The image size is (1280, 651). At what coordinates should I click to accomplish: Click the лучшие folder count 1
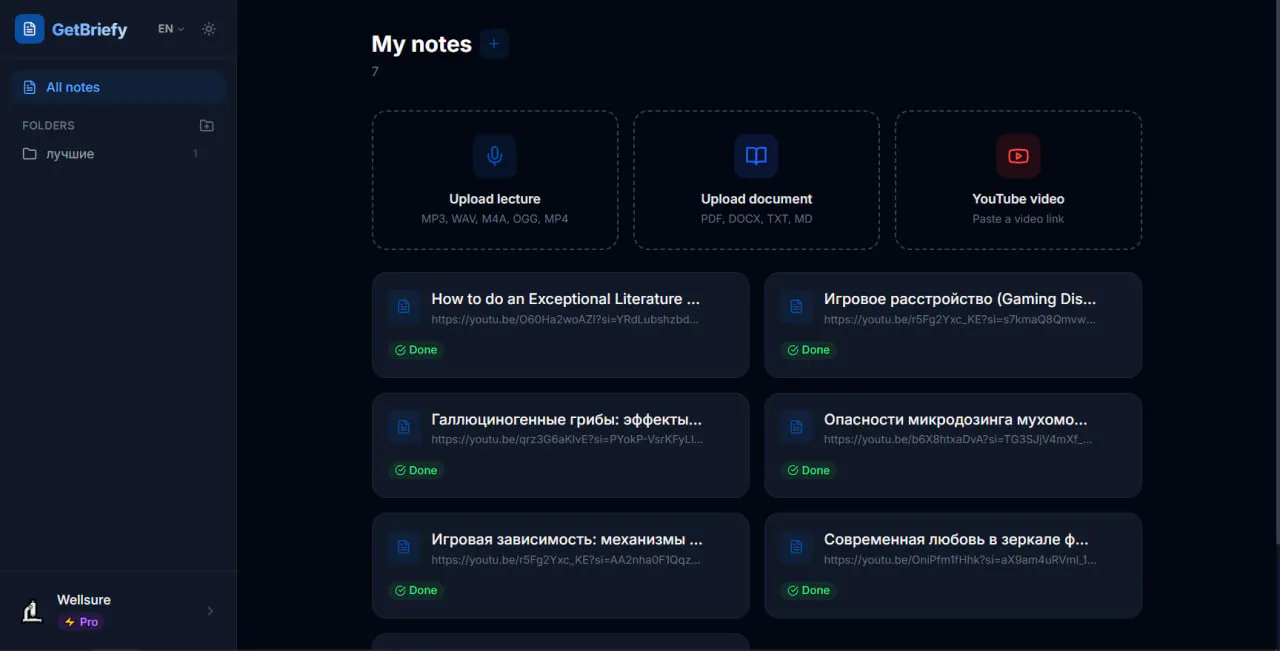196,154
